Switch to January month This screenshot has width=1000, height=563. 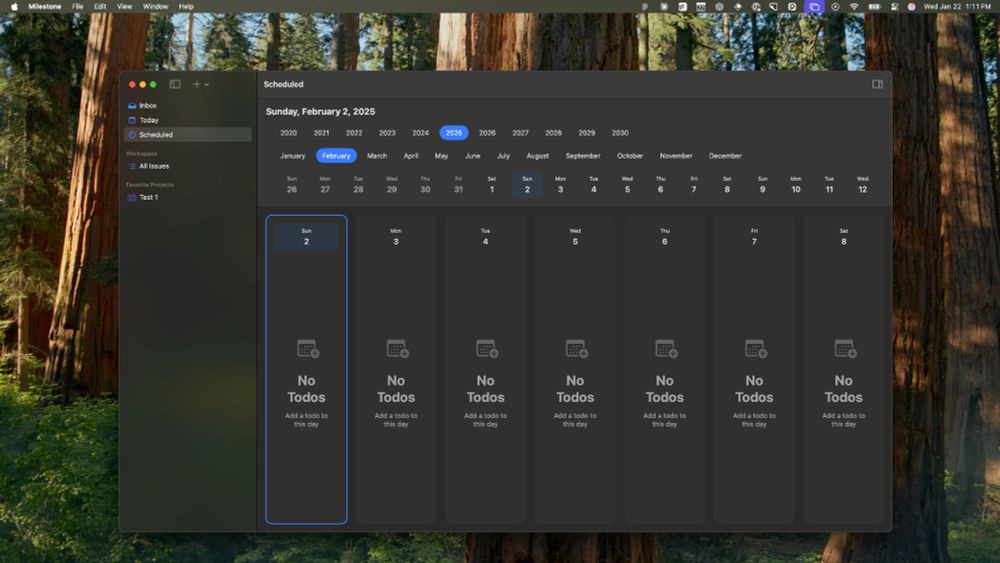[293, 156]
